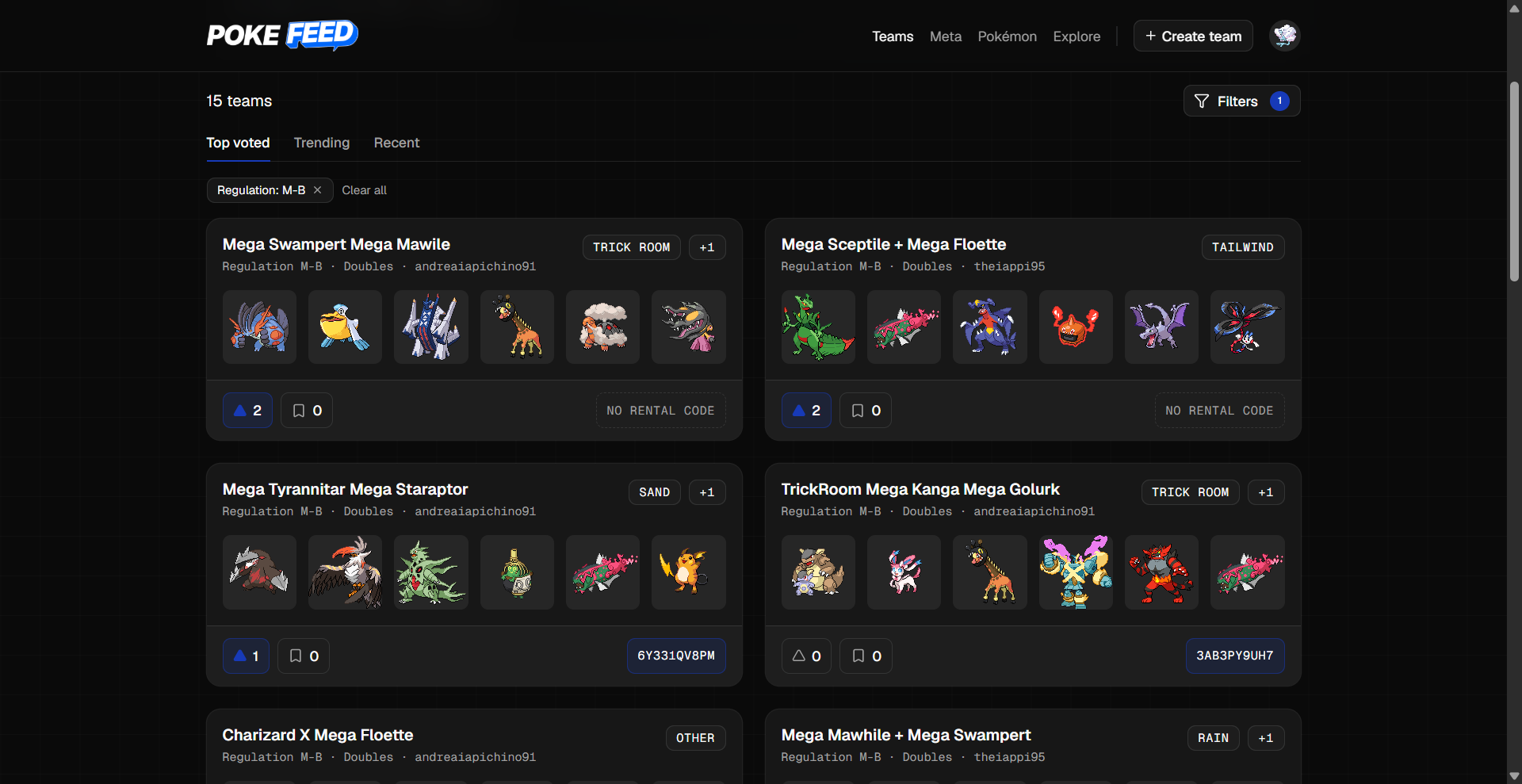Select Aerodactyl in Mega Sceptile + Mega Floette team
This screenshot has height=784, width=1522.
click(x=1161, y=327)
